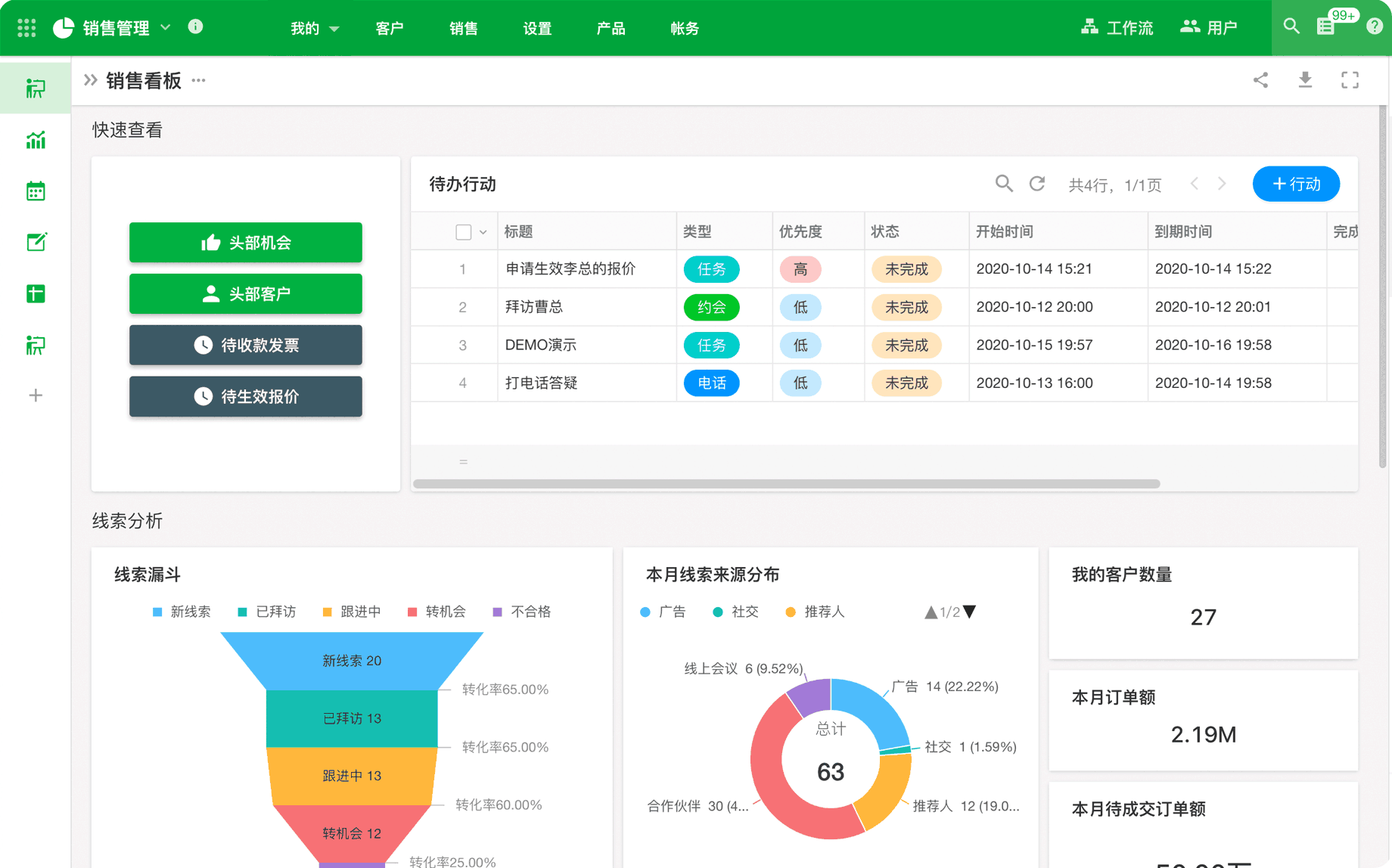This screenshot has height=868, width=1392.
Task: Click the table's horizontal scrollbar
Action: click(x=787, y=484)
